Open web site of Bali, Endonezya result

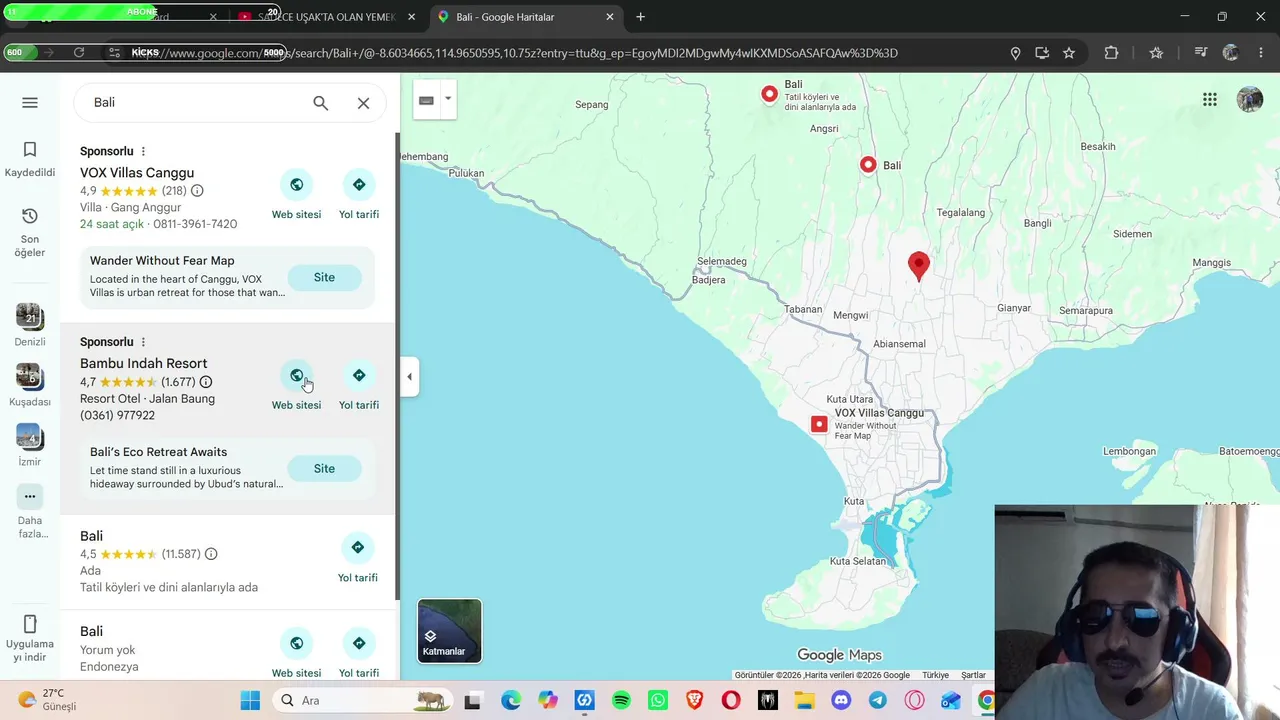pyautogui.click(x=296, y=643)
